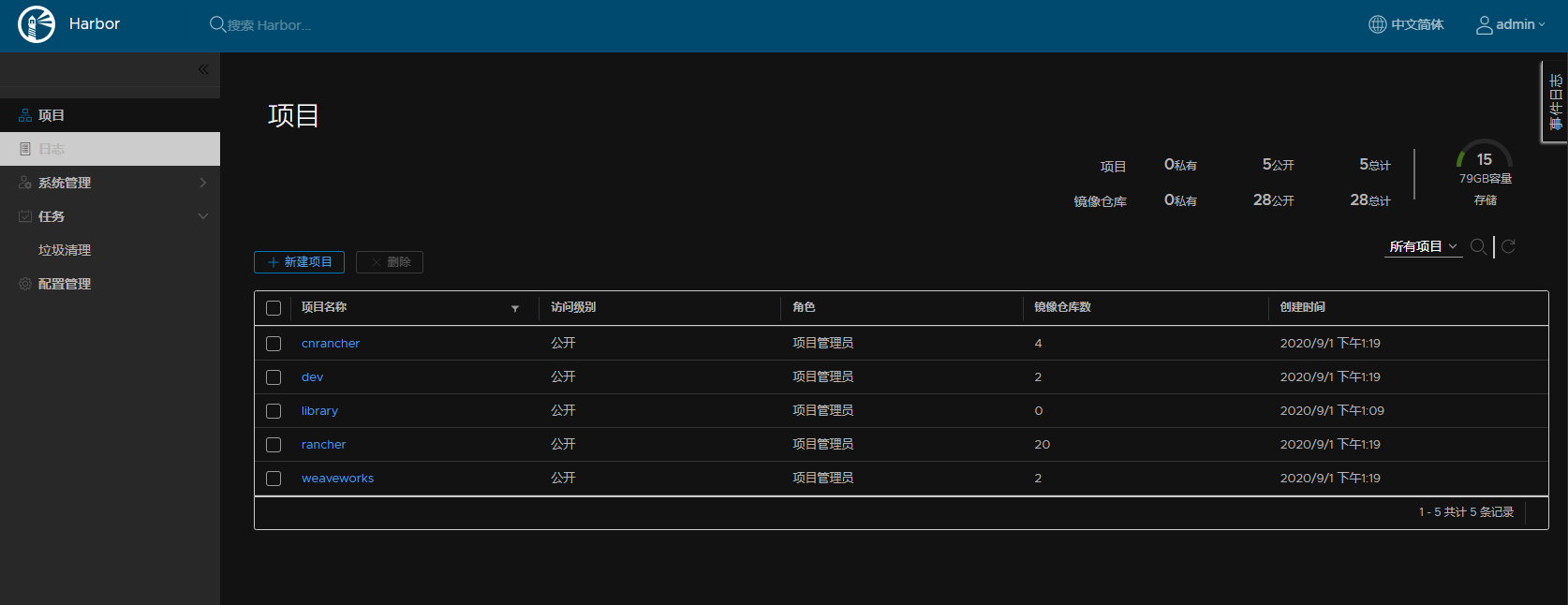Refresh the project list
Image resolution: width=1568 pixels, height=605 pixels.
tap(1508, 246)
